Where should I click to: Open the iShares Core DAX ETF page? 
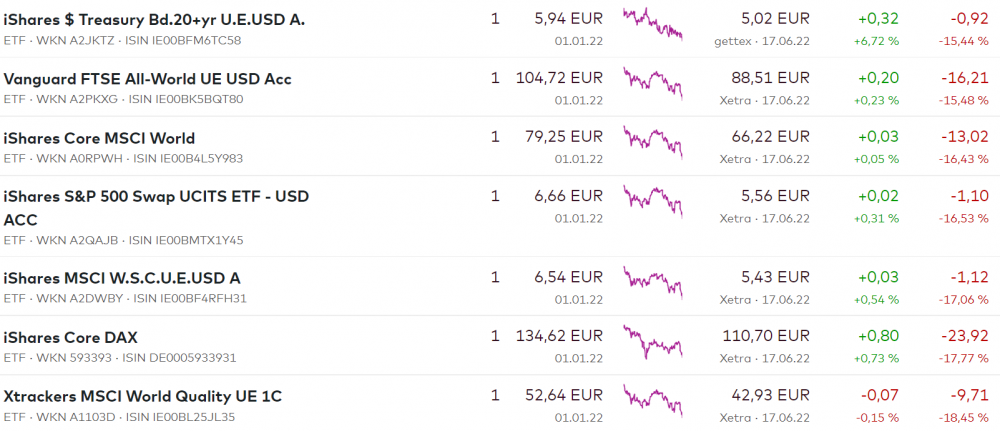point(71,337)
